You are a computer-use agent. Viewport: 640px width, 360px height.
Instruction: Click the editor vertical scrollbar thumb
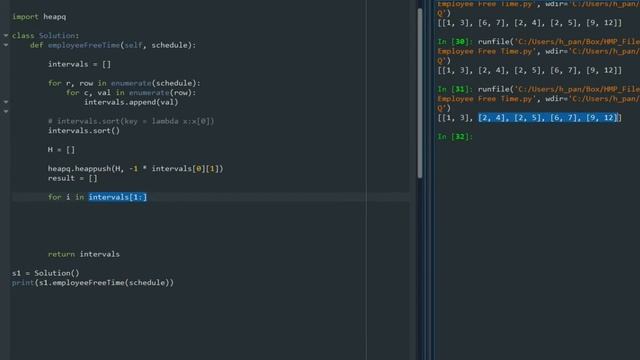coord(420,93)
